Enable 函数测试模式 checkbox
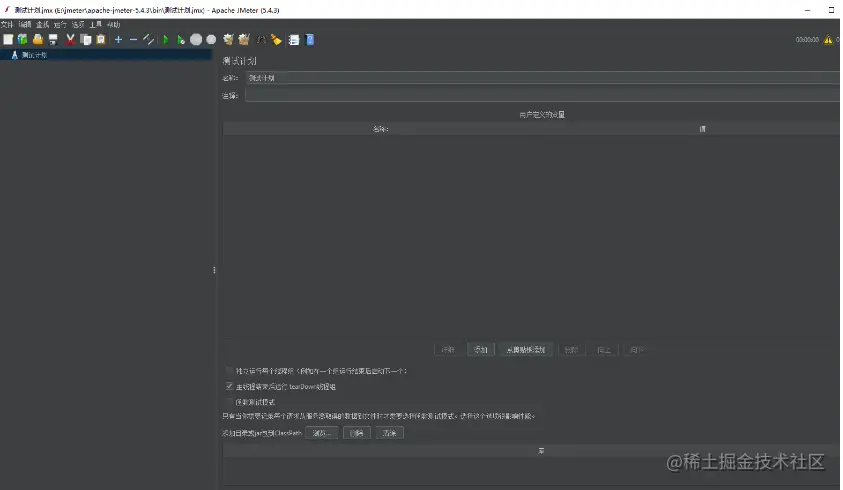Image resolution: width=843 pixels, height=490 pixels. 230,402
